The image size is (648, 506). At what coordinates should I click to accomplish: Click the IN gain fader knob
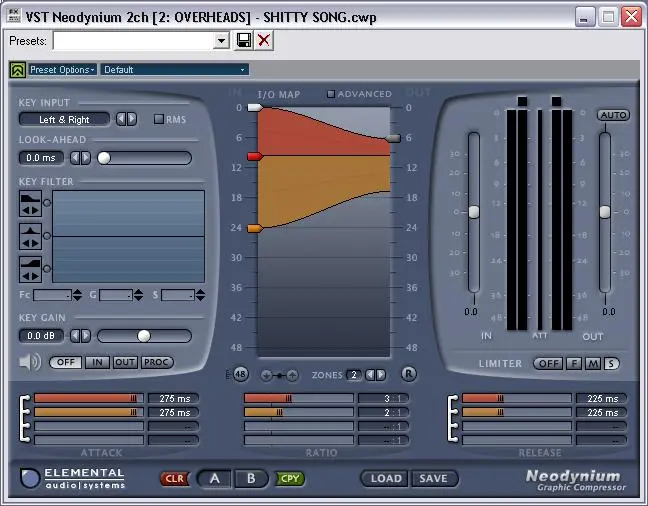[x=474, y=212]
